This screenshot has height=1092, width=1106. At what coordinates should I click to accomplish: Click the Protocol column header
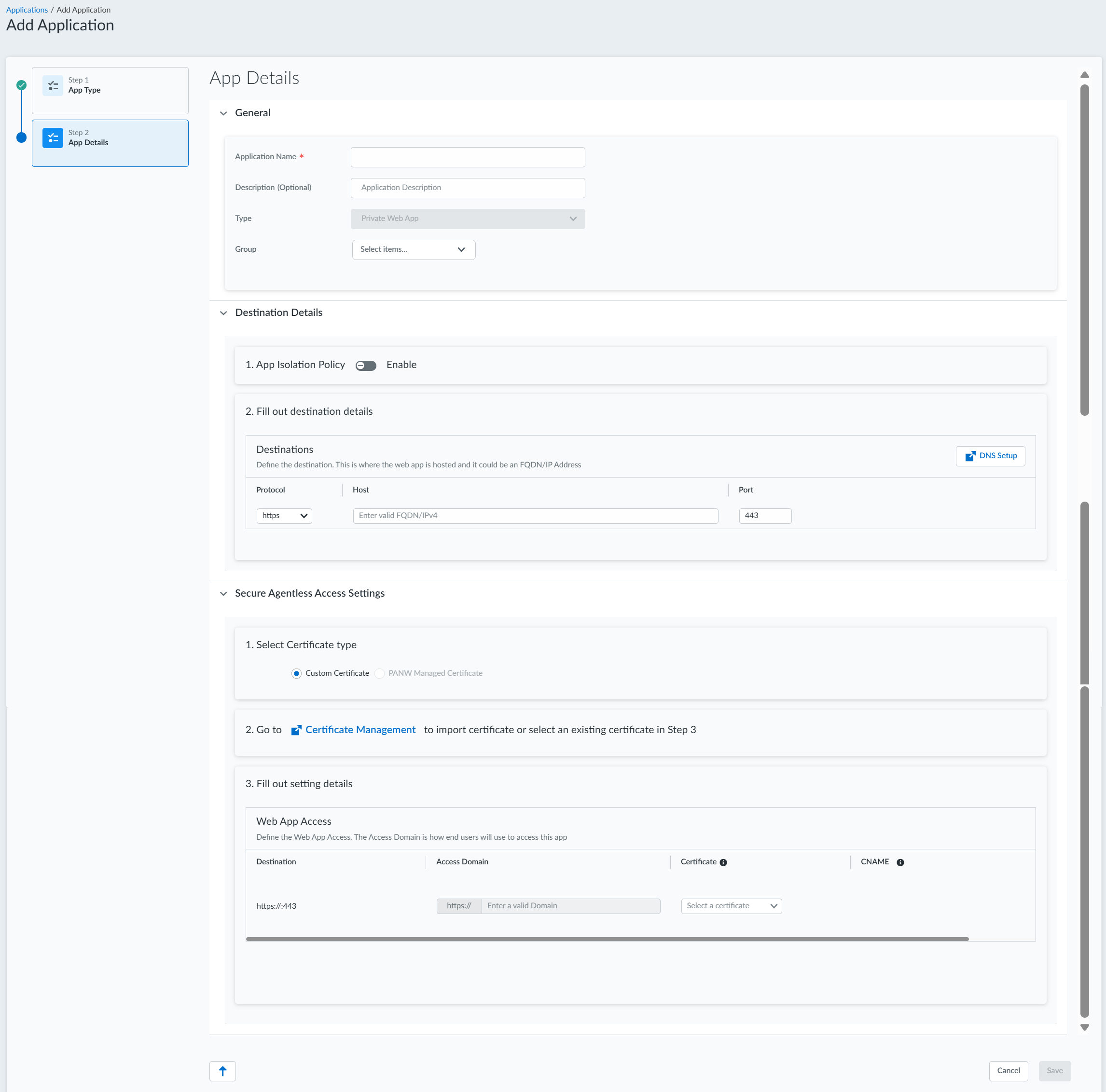[270, 490]
